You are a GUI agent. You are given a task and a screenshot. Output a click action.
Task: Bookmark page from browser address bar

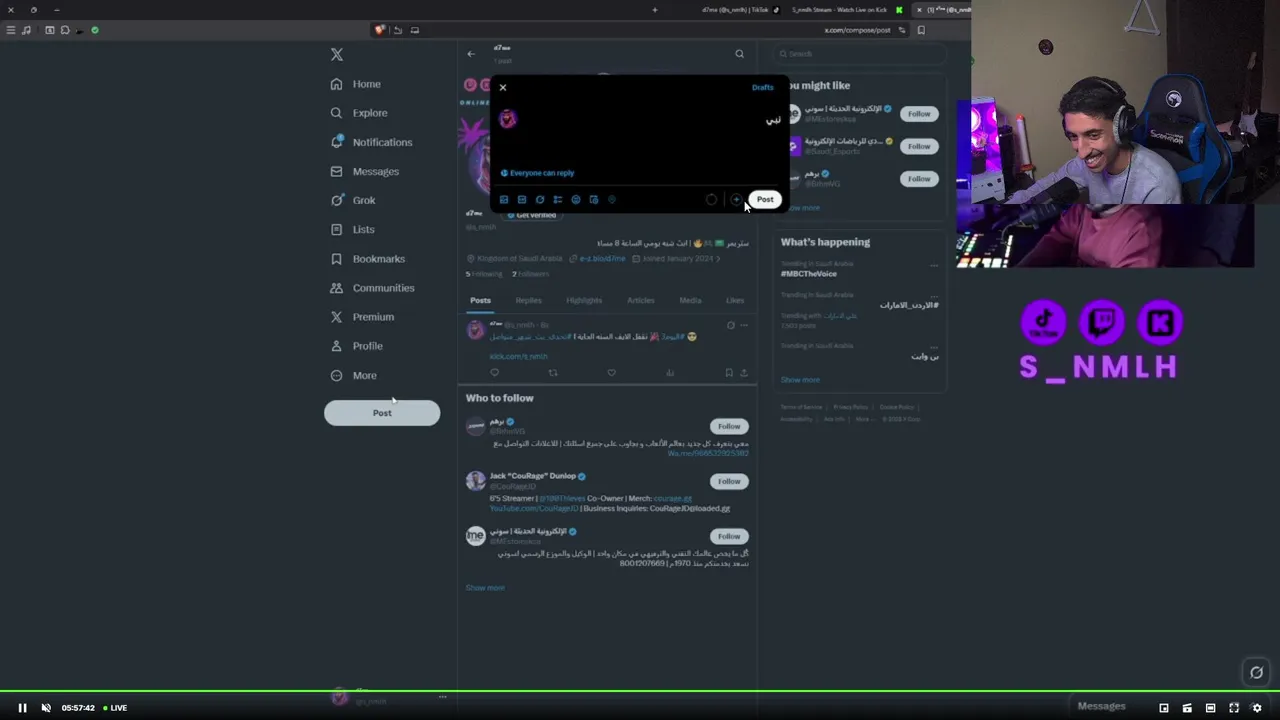(921, 30)
